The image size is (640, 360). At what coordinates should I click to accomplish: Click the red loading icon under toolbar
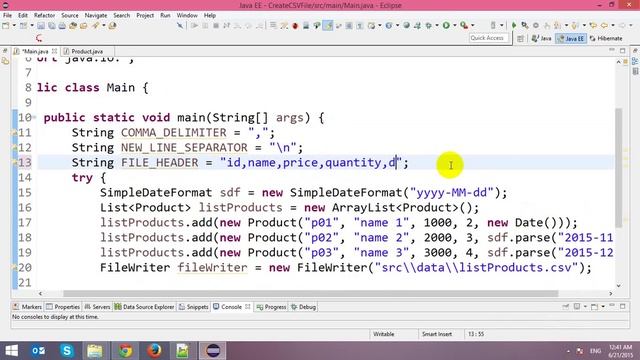click(x=39, y=38)
